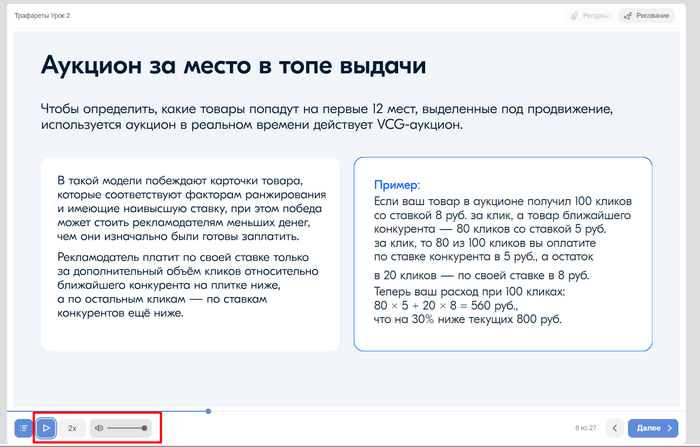Go to the previous slide arrow
This screenshot has width=700, height=447.
[x=615, y=428]
